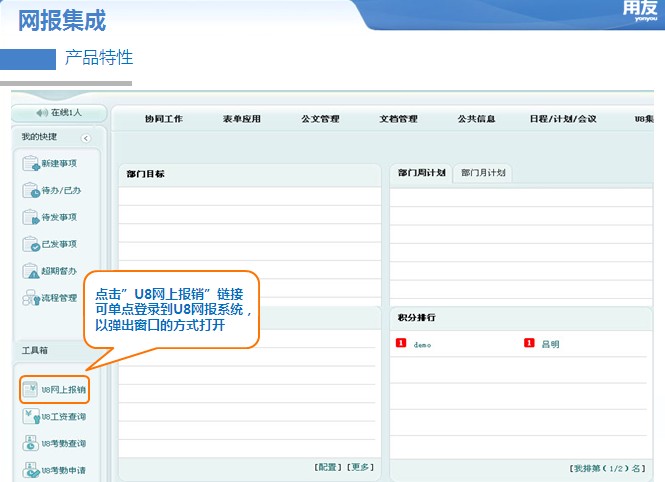Screen dimensions: 665x482
Task: Open 超期督办 warning icon
Action: point(31,271)
